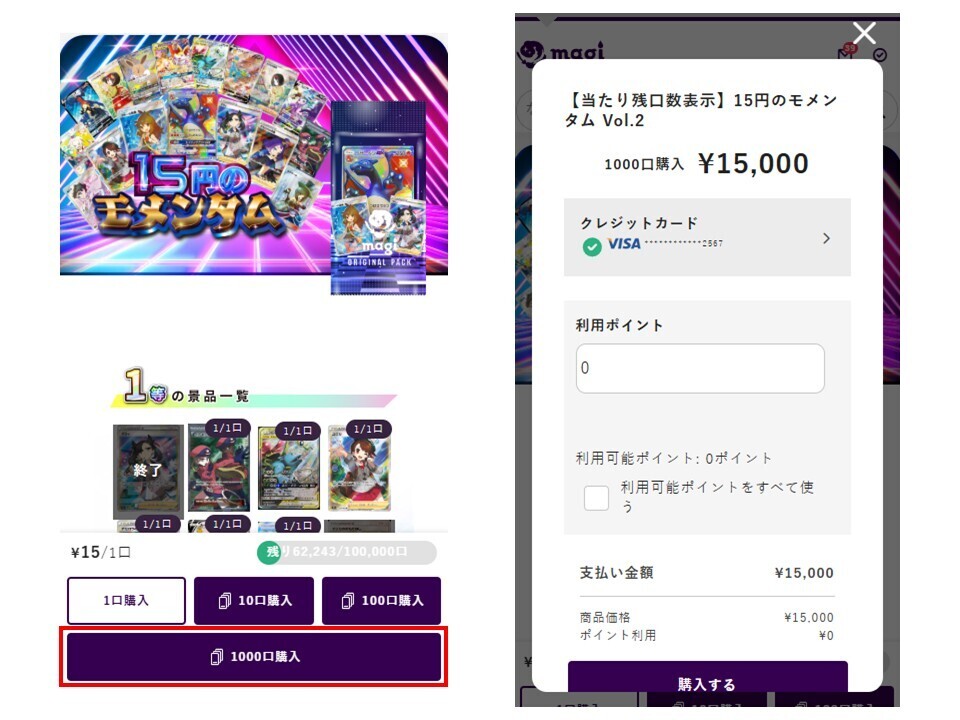Click the magi logo in the header

tap(561, 52)
